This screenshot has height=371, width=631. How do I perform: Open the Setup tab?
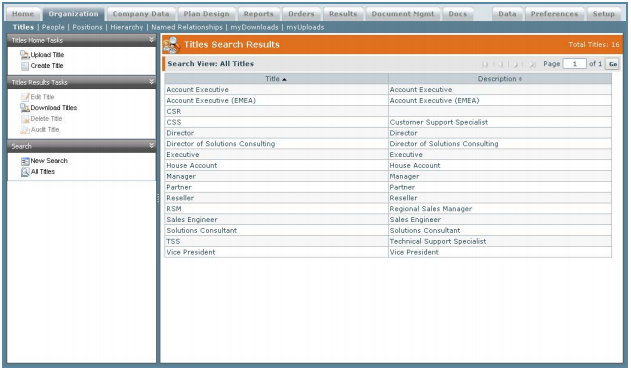pyautogui.click(x=604, y=14)
